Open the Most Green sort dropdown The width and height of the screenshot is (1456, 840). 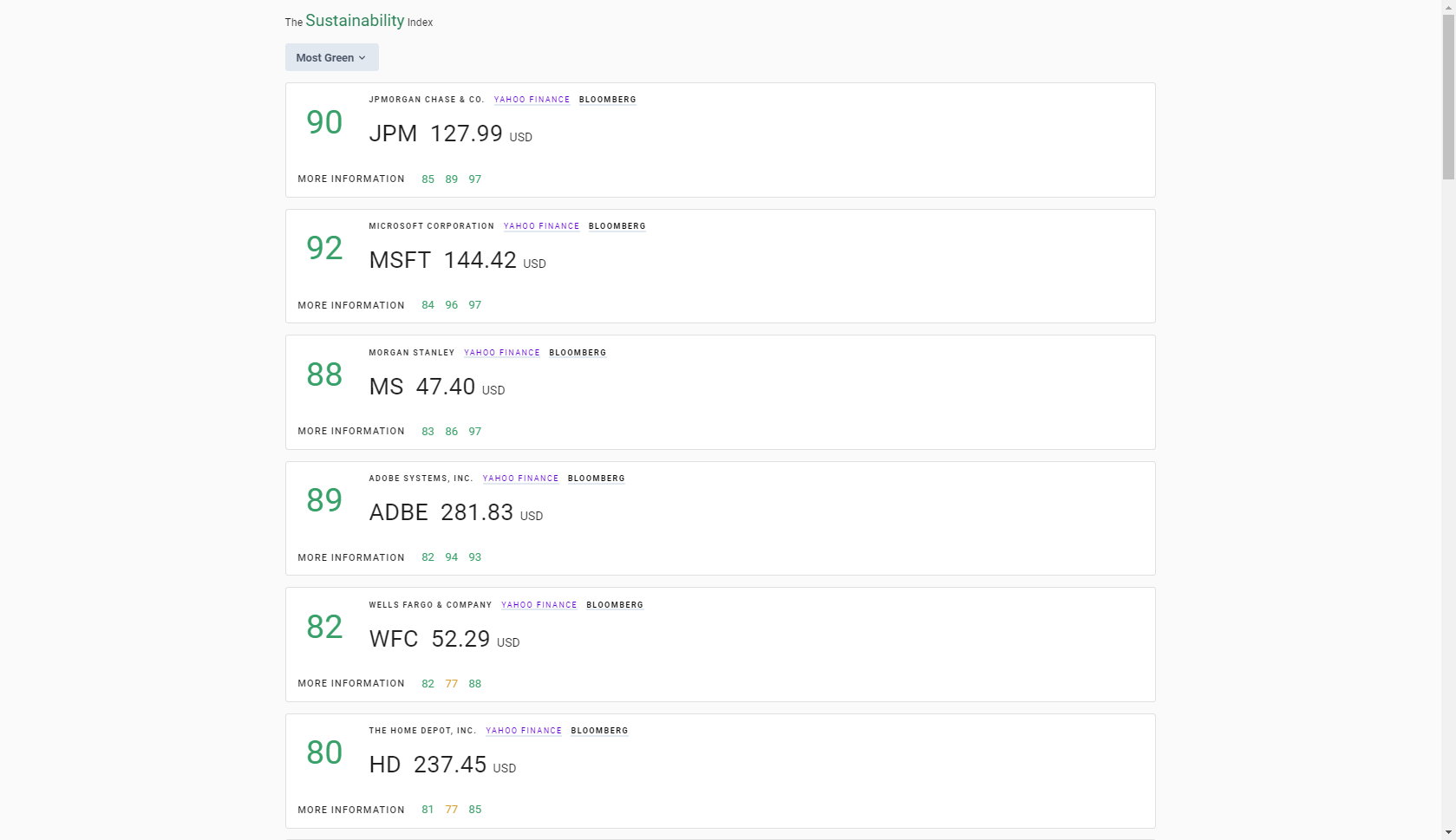pos(331,57)
